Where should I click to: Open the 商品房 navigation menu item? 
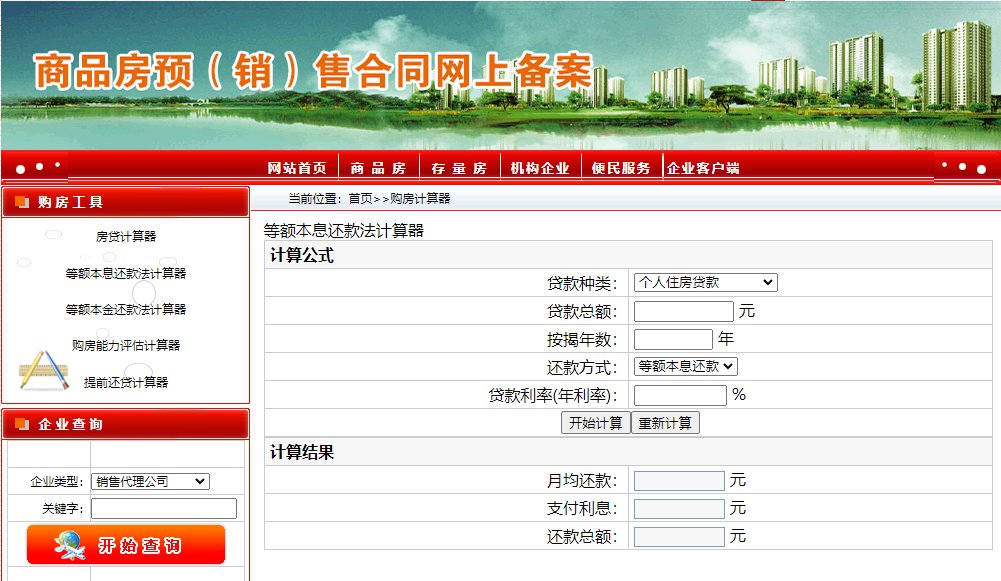378,168
